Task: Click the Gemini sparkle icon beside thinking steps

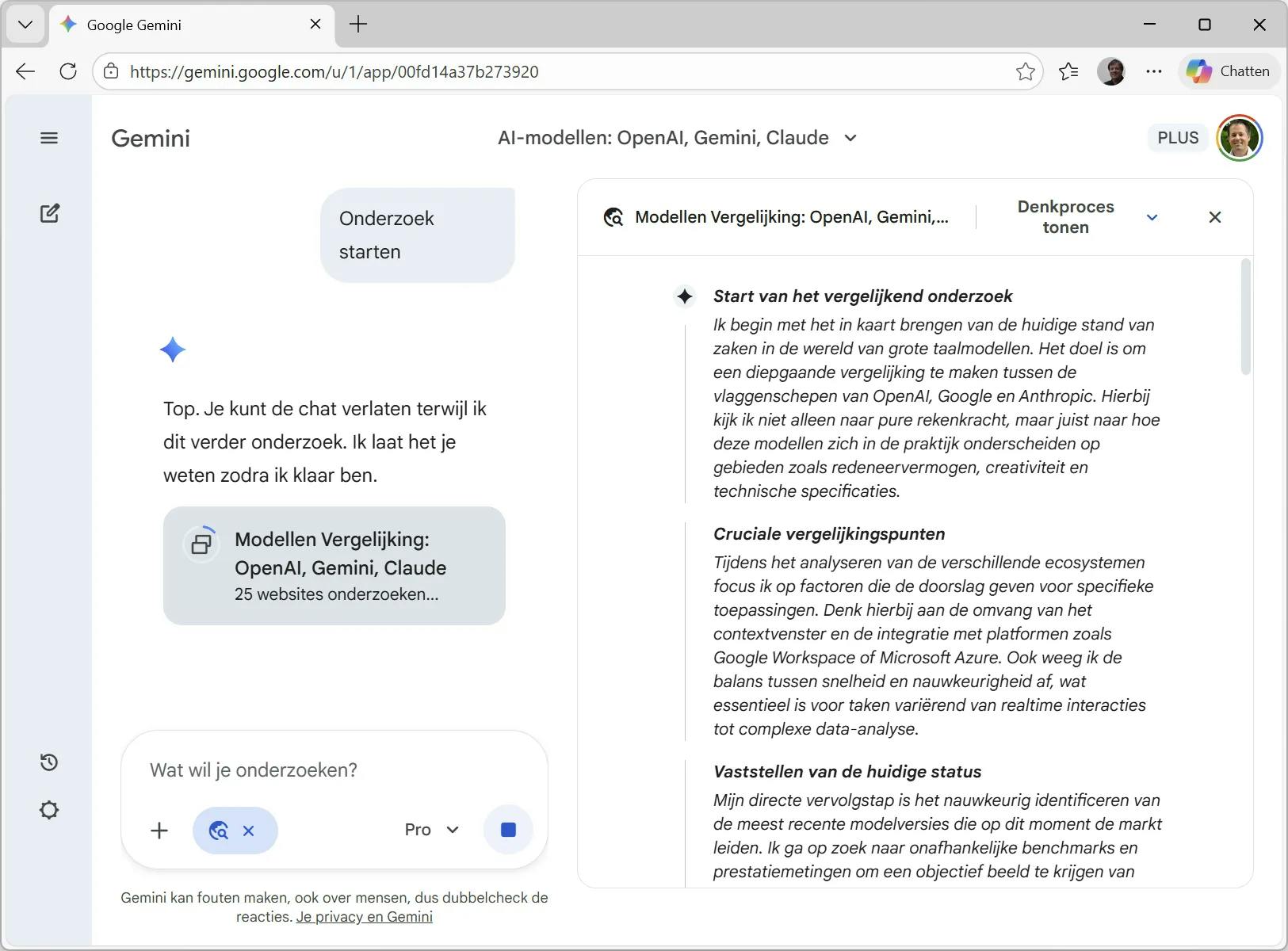Action: [685, 296]
